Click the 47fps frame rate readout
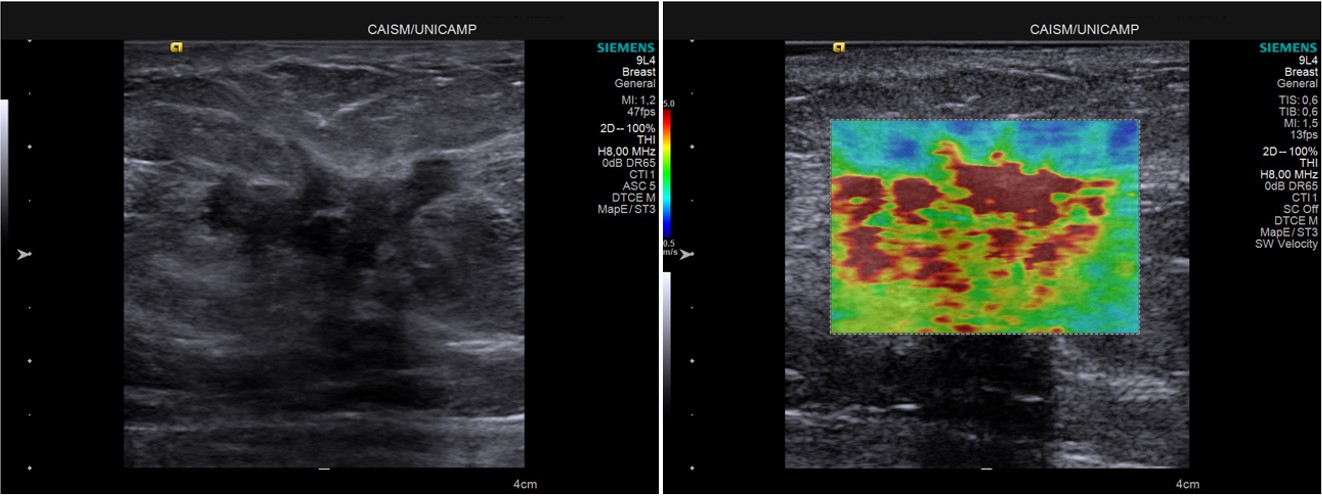This screenshot has width=1322, height=496. point(640,113)
